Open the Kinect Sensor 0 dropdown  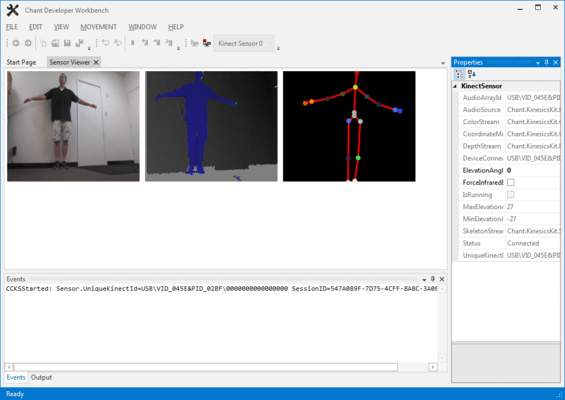[x=270, y=43]
